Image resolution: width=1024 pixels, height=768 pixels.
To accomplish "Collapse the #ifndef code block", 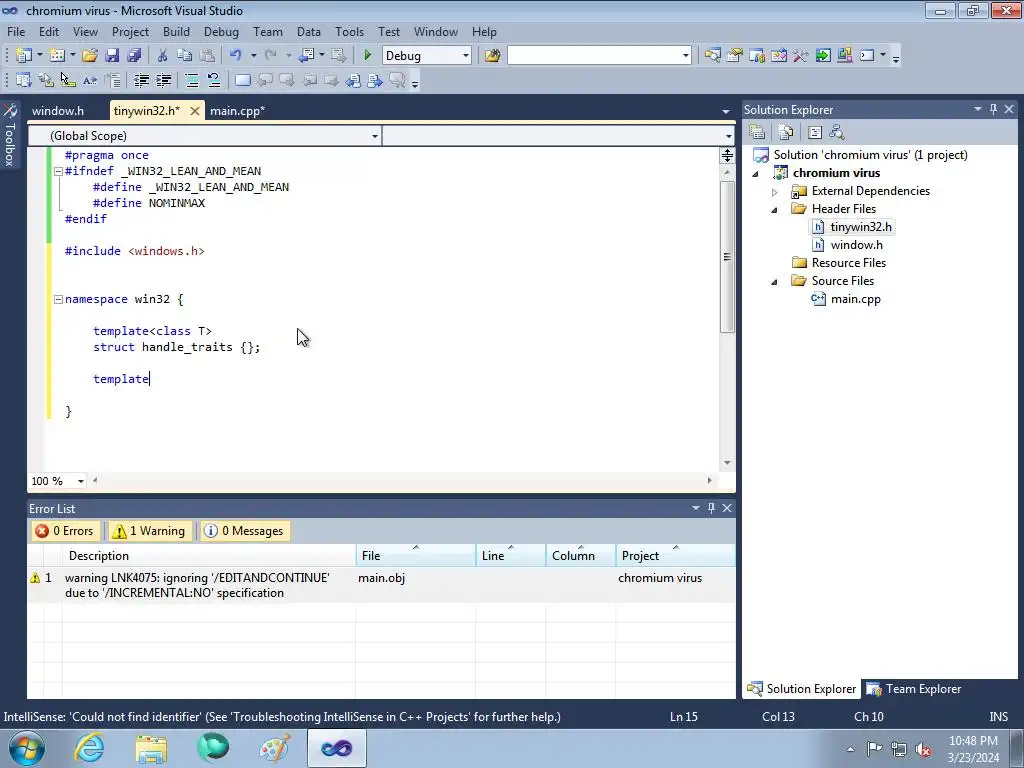I will pos(58,171).
